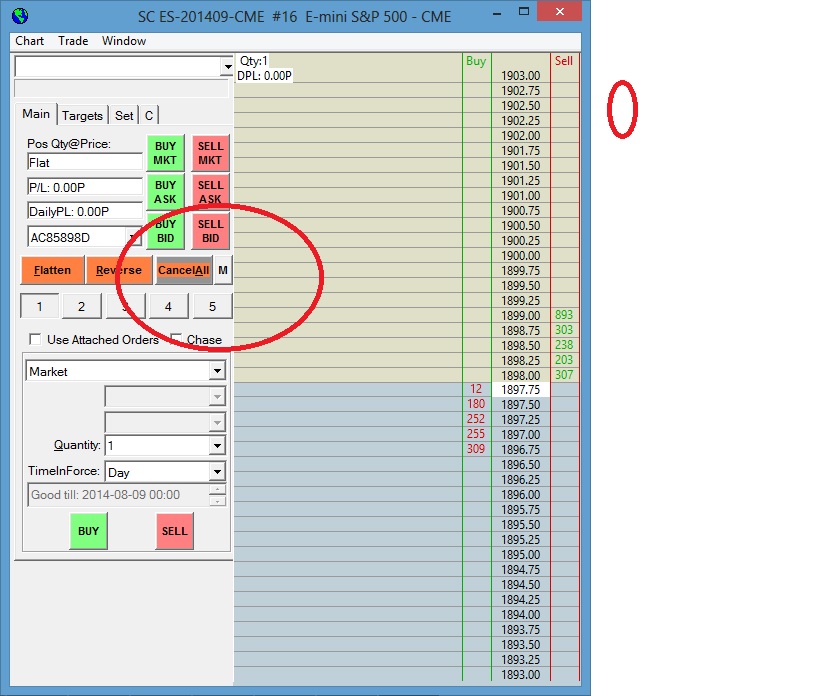
Task: Open the Chart menu
Action: (29, 41)
